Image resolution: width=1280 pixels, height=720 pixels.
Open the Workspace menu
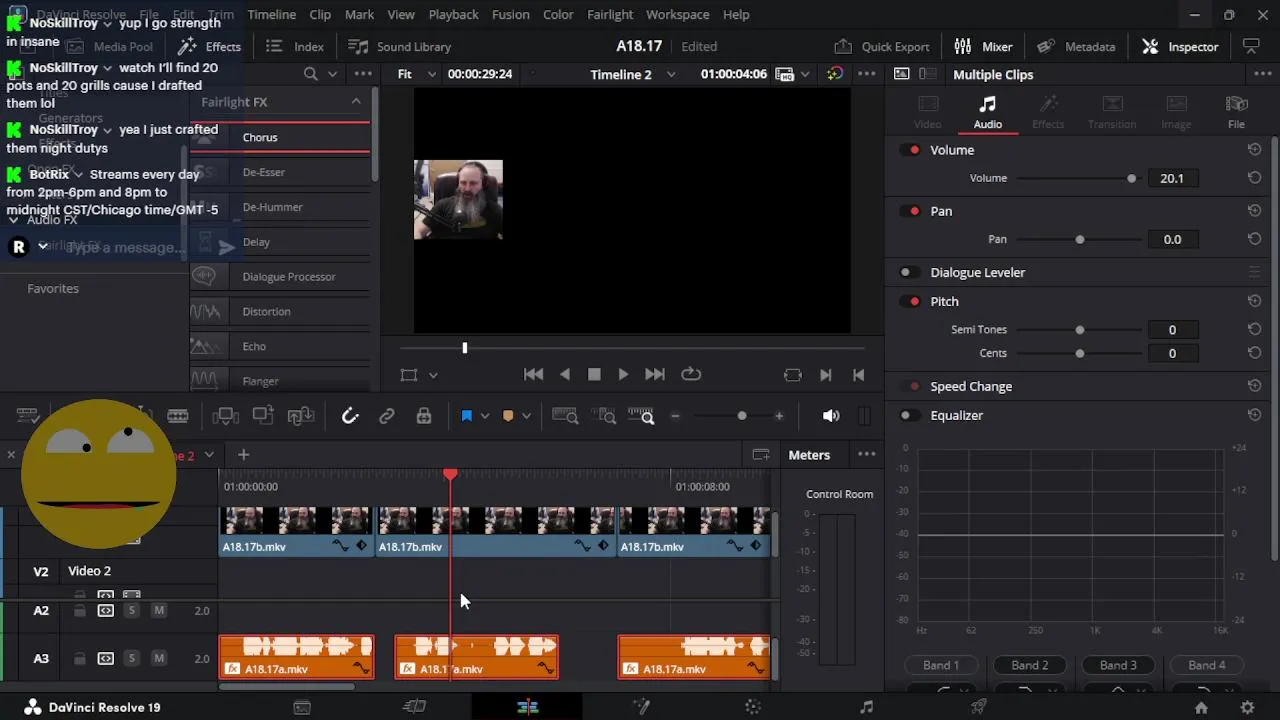pyautogui.click(x=677, y=14)
